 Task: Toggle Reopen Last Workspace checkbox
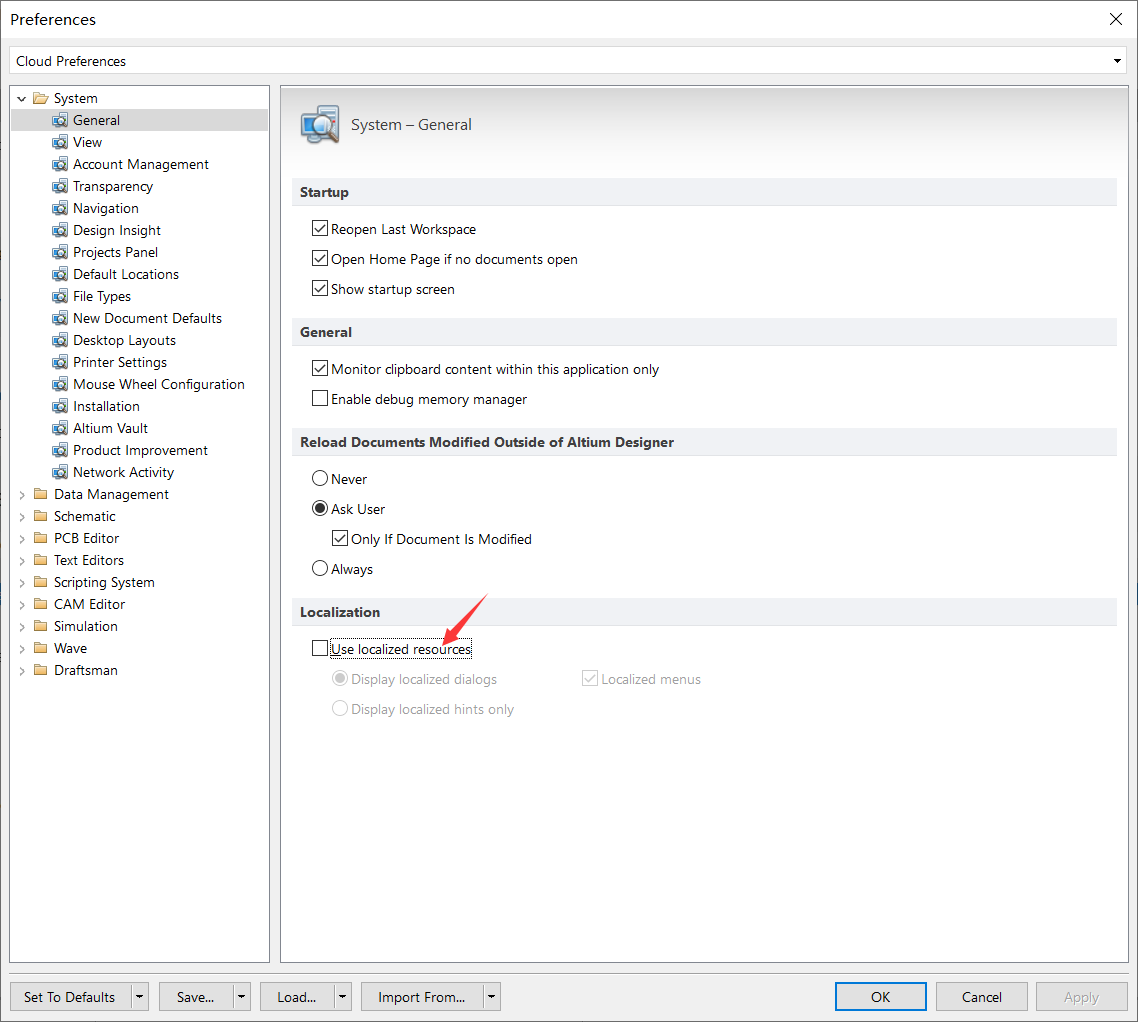coord(319,229)
